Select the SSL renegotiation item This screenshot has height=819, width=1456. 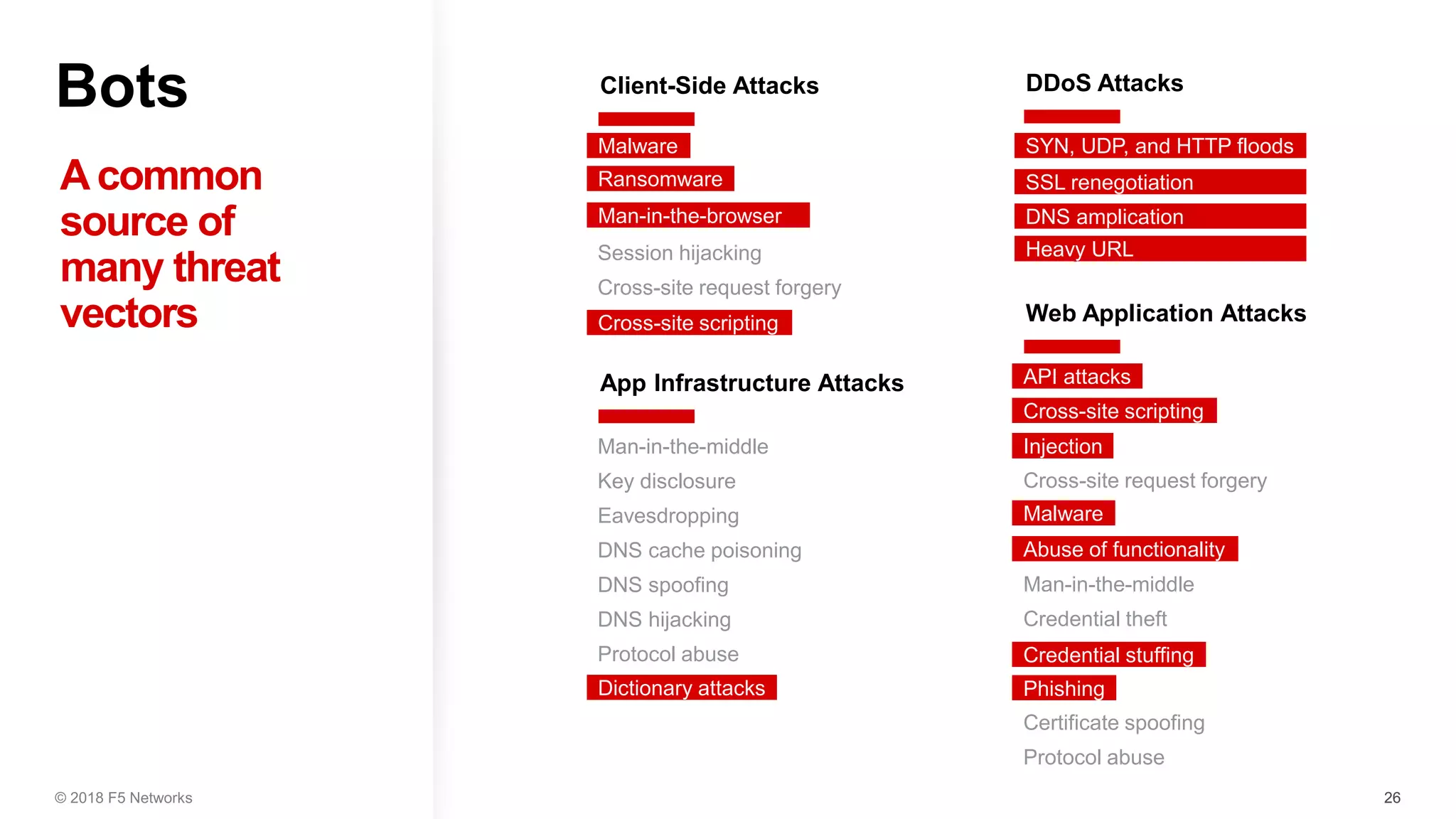(1160, 182)
